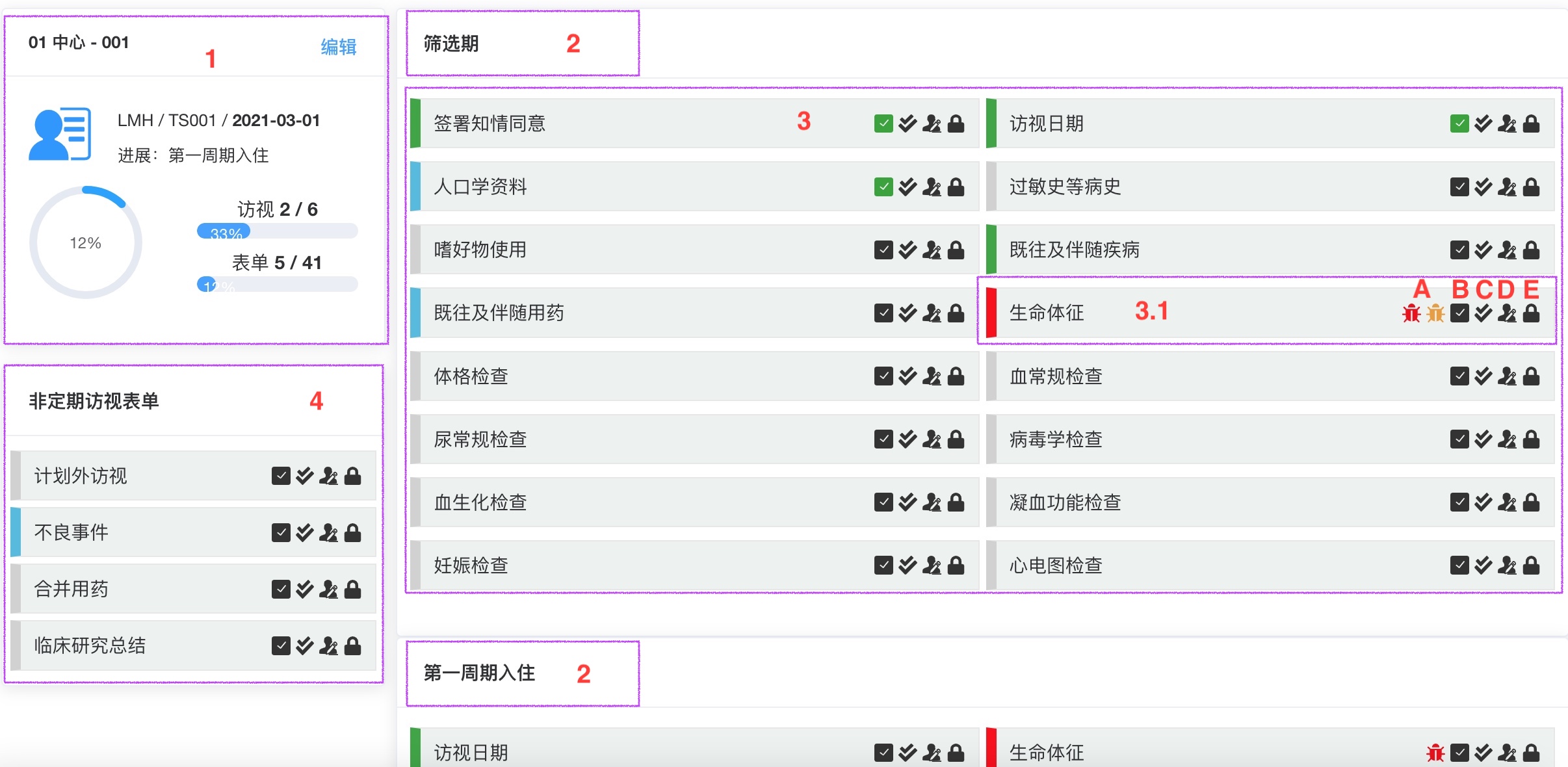Click the red bug icon on 筛选期 生命体征
Screen dimensions: 1568x767
click(x=1411, y=313)
